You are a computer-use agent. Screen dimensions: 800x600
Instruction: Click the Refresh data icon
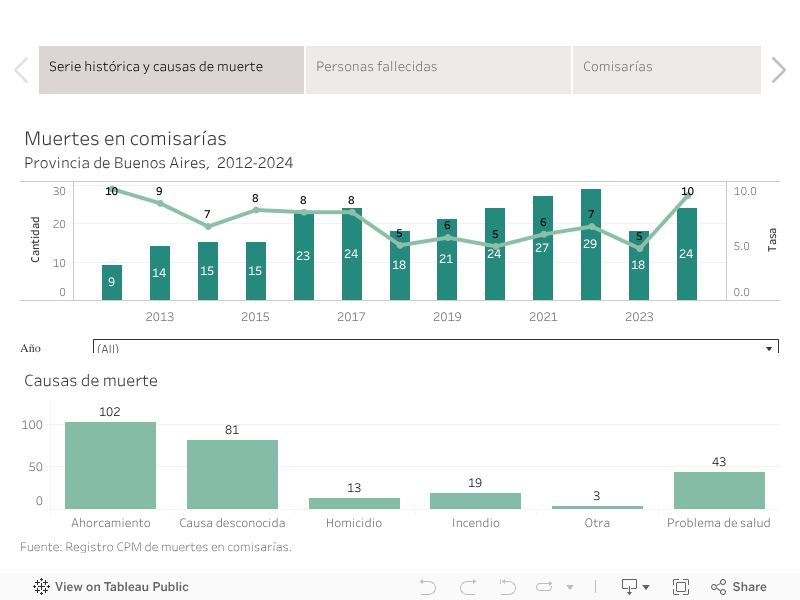(545, 587)
